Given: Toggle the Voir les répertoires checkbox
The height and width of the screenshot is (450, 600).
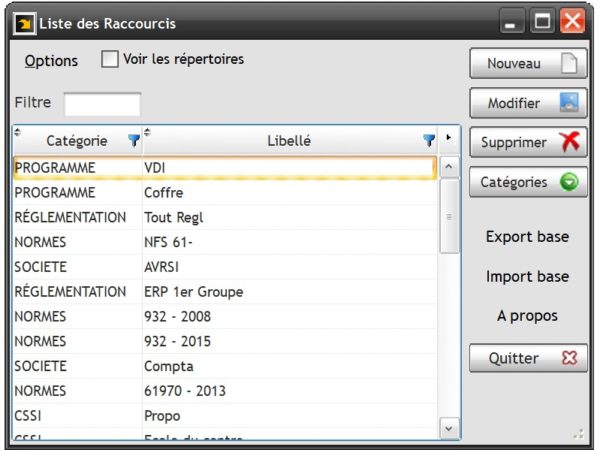Looking at the screenshot, I should 109,59.
